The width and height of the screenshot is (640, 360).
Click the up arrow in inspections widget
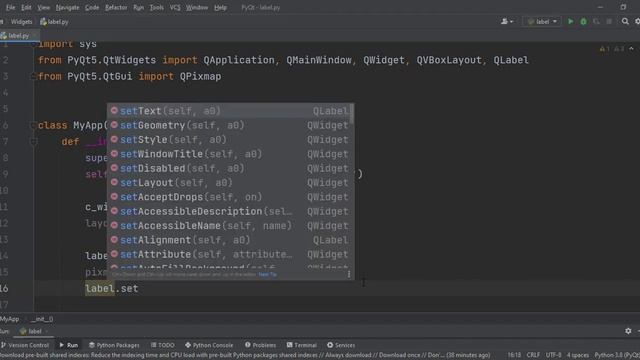(x=631, y=49)
